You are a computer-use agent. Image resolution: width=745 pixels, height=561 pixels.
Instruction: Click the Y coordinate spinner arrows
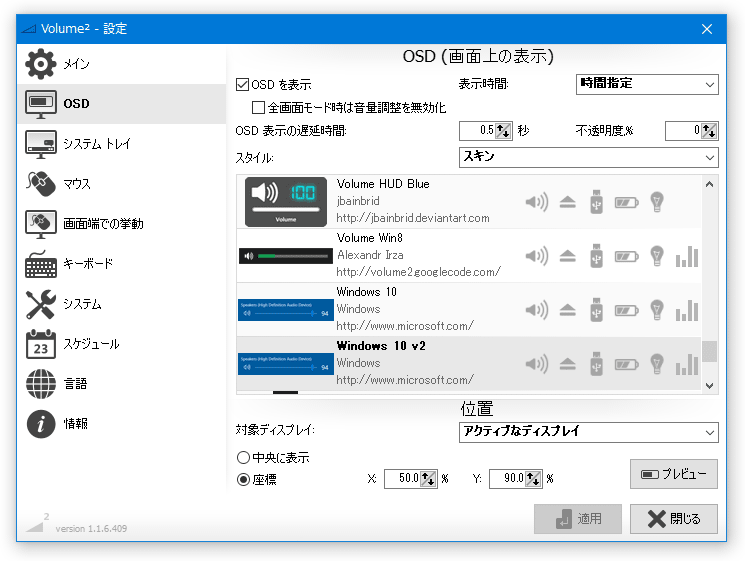point(533,478)
